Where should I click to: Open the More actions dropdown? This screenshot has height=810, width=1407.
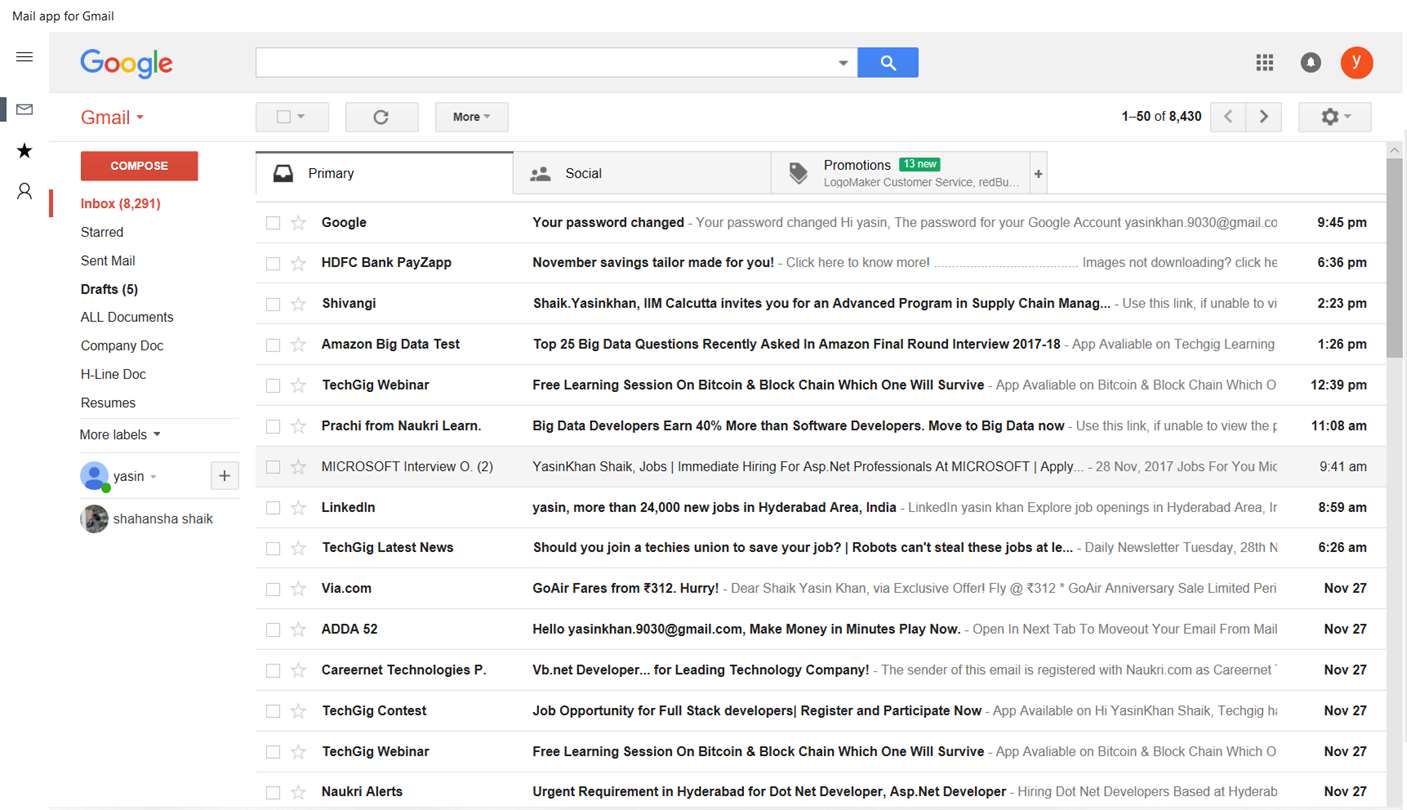pyautogui.click(x=472, y=117)
